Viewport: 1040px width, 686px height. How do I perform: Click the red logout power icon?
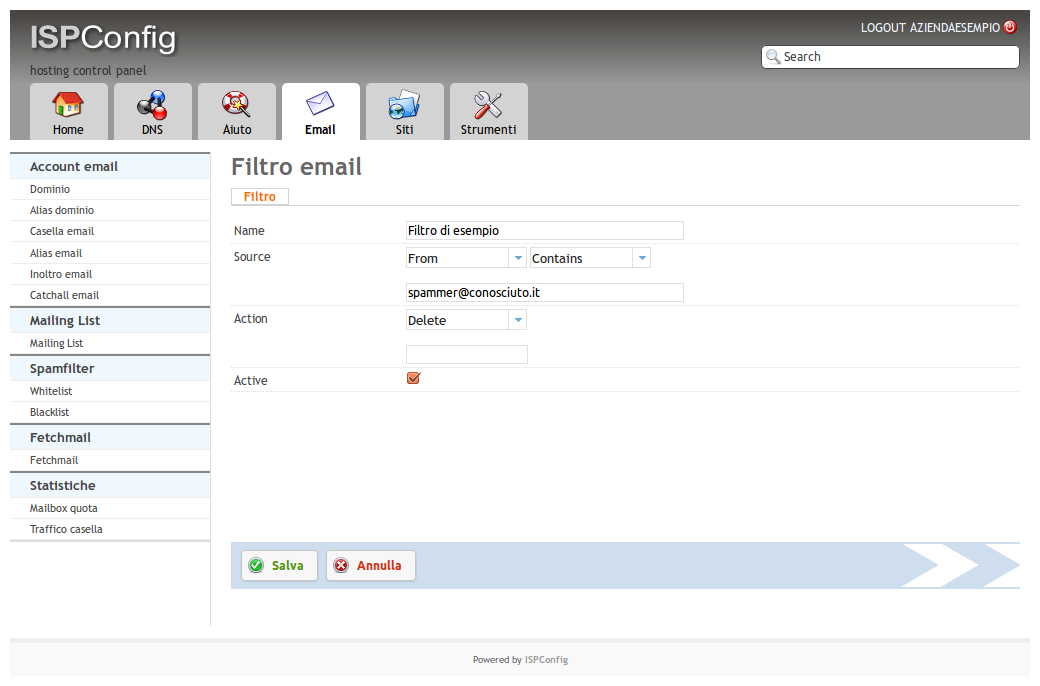1010,27
